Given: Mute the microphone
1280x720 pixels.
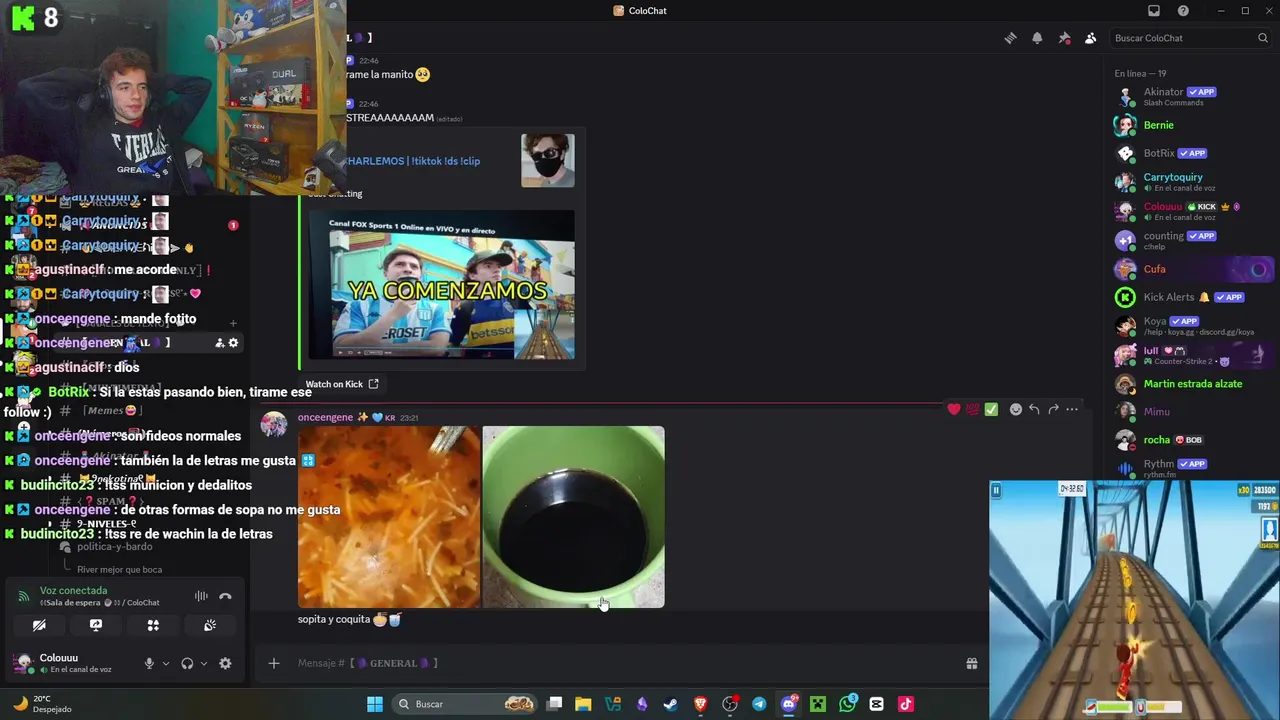Looking at the screenshot, I should tap(149, 663).
